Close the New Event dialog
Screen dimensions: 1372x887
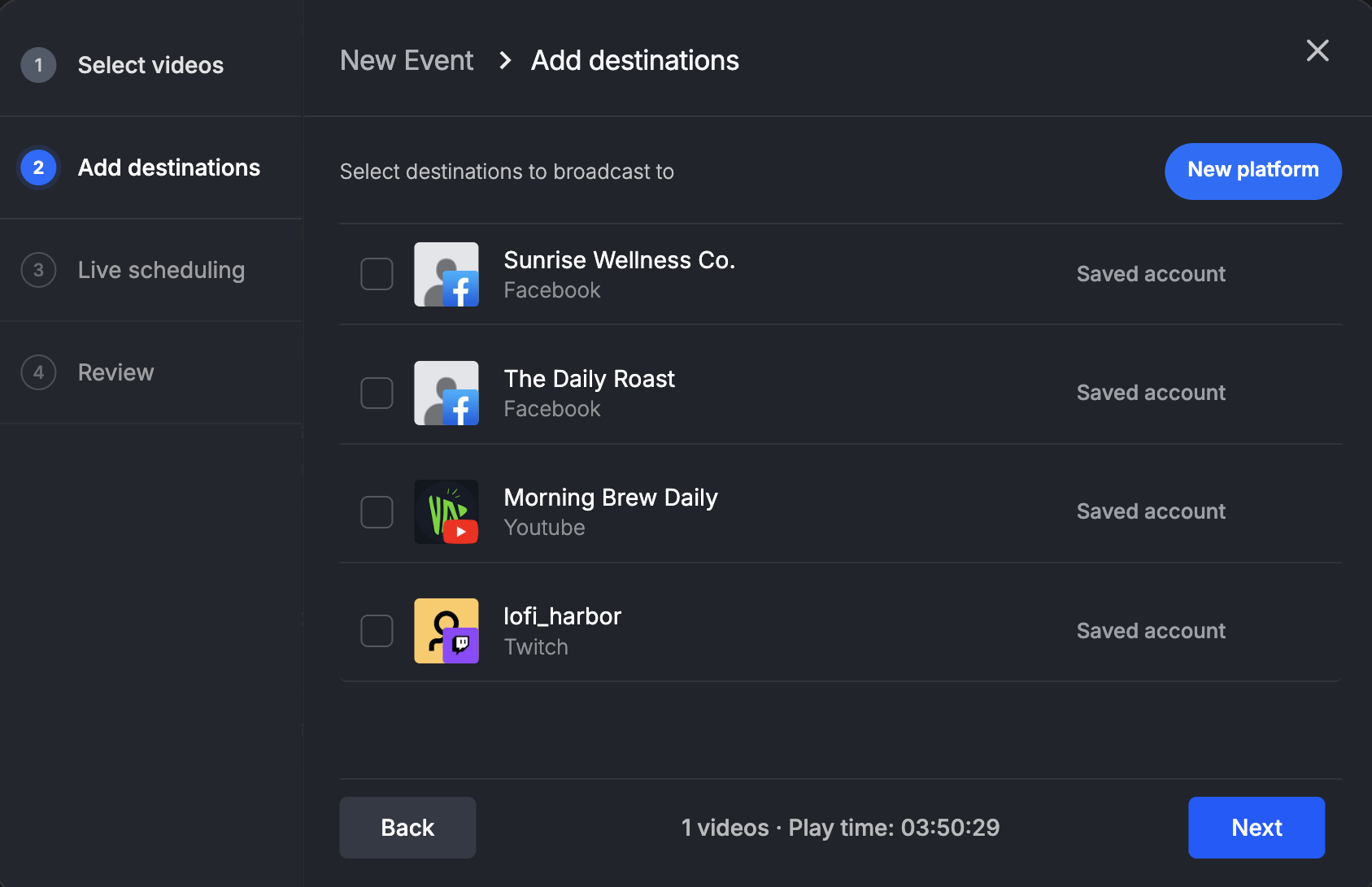(x=1318, y=50)
